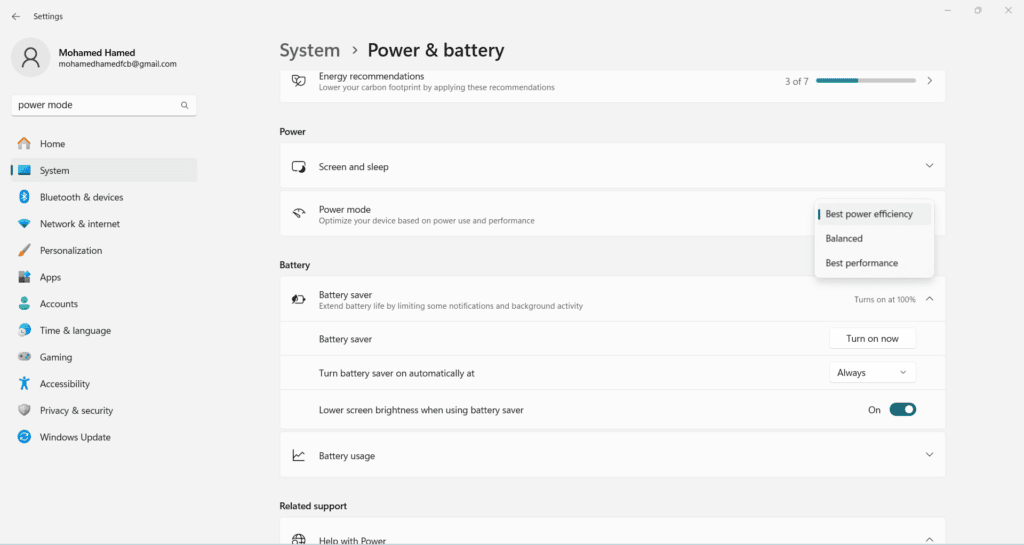Viewport: 1024px width, 545px height.
Task: Click the System breadcrumb link
Action: [310, 50]
